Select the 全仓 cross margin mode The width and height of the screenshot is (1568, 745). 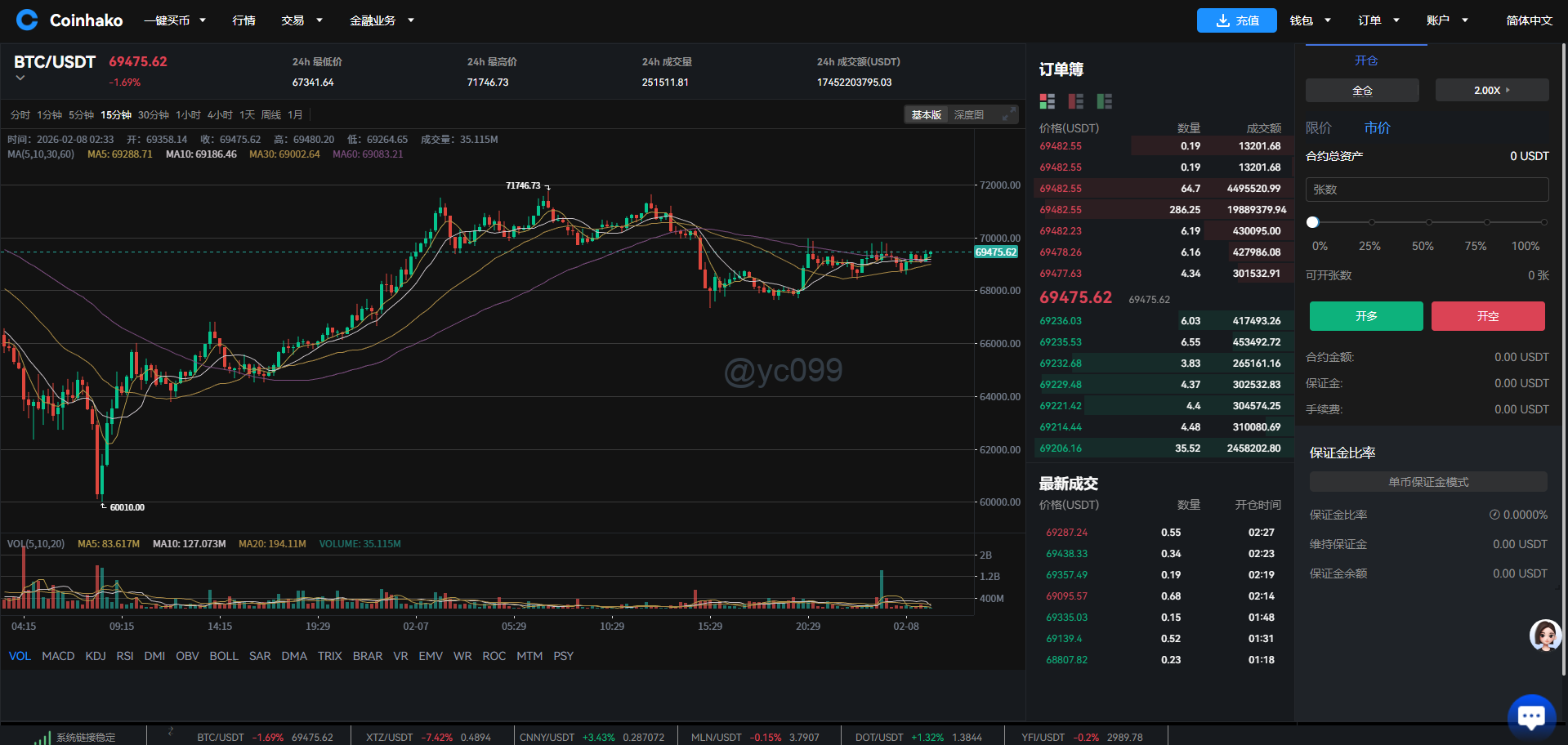[x=1361, y=91]
